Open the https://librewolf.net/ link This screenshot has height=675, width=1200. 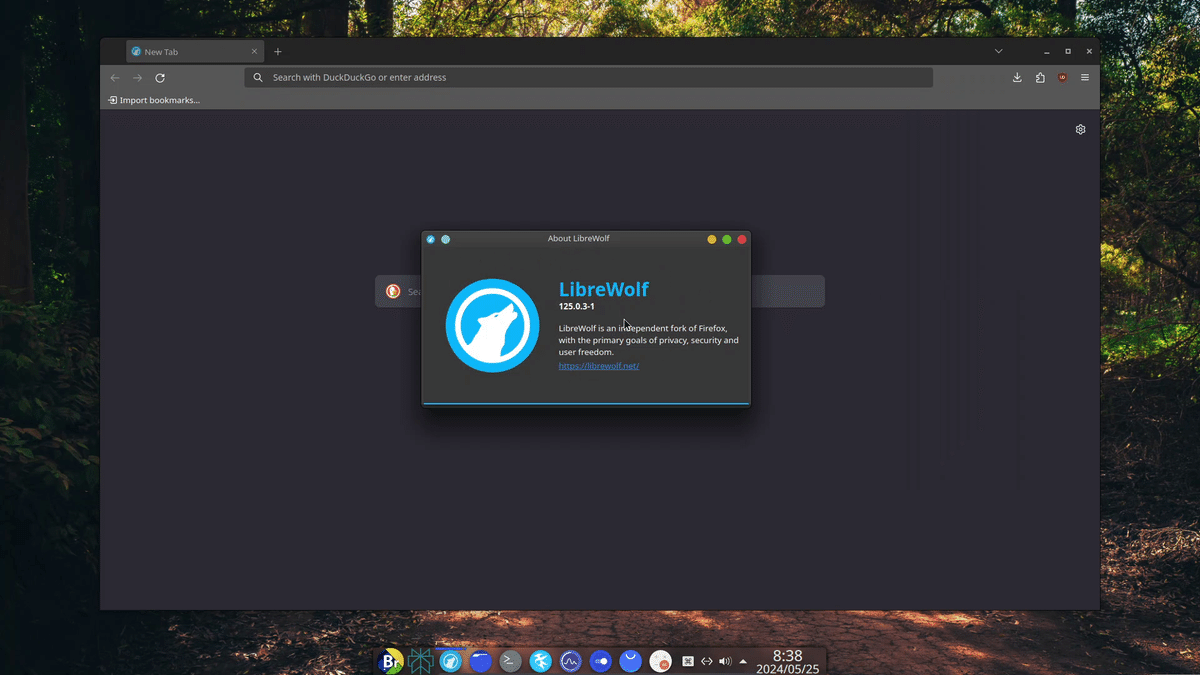click(598, 366)
